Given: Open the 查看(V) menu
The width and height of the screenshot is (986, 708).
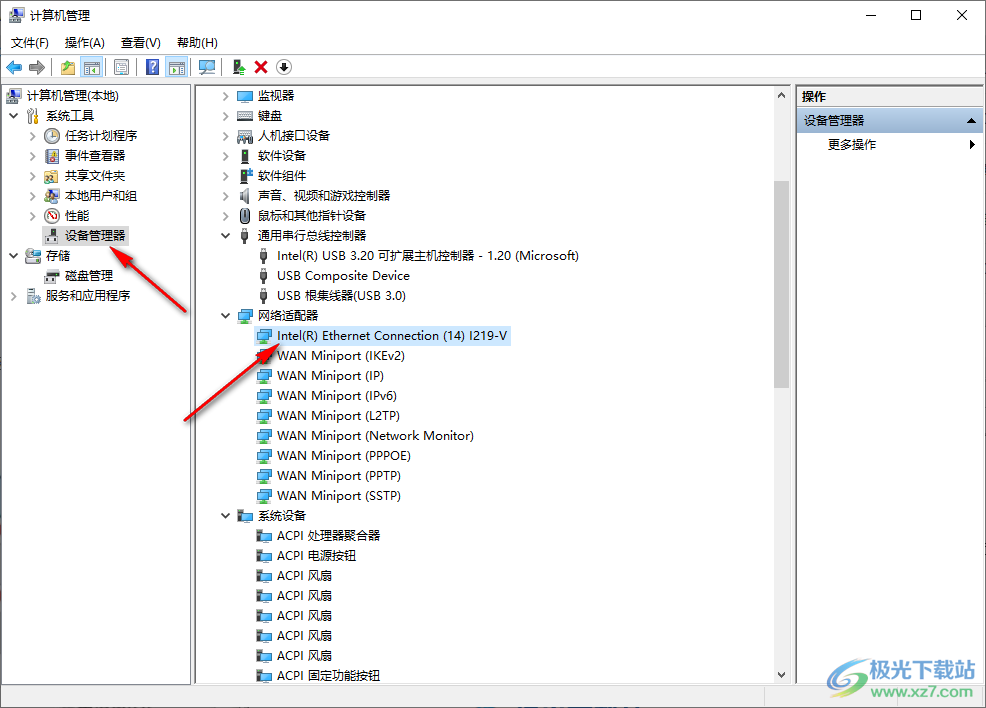Looking at the screenshot, I should tap(140, 43).
